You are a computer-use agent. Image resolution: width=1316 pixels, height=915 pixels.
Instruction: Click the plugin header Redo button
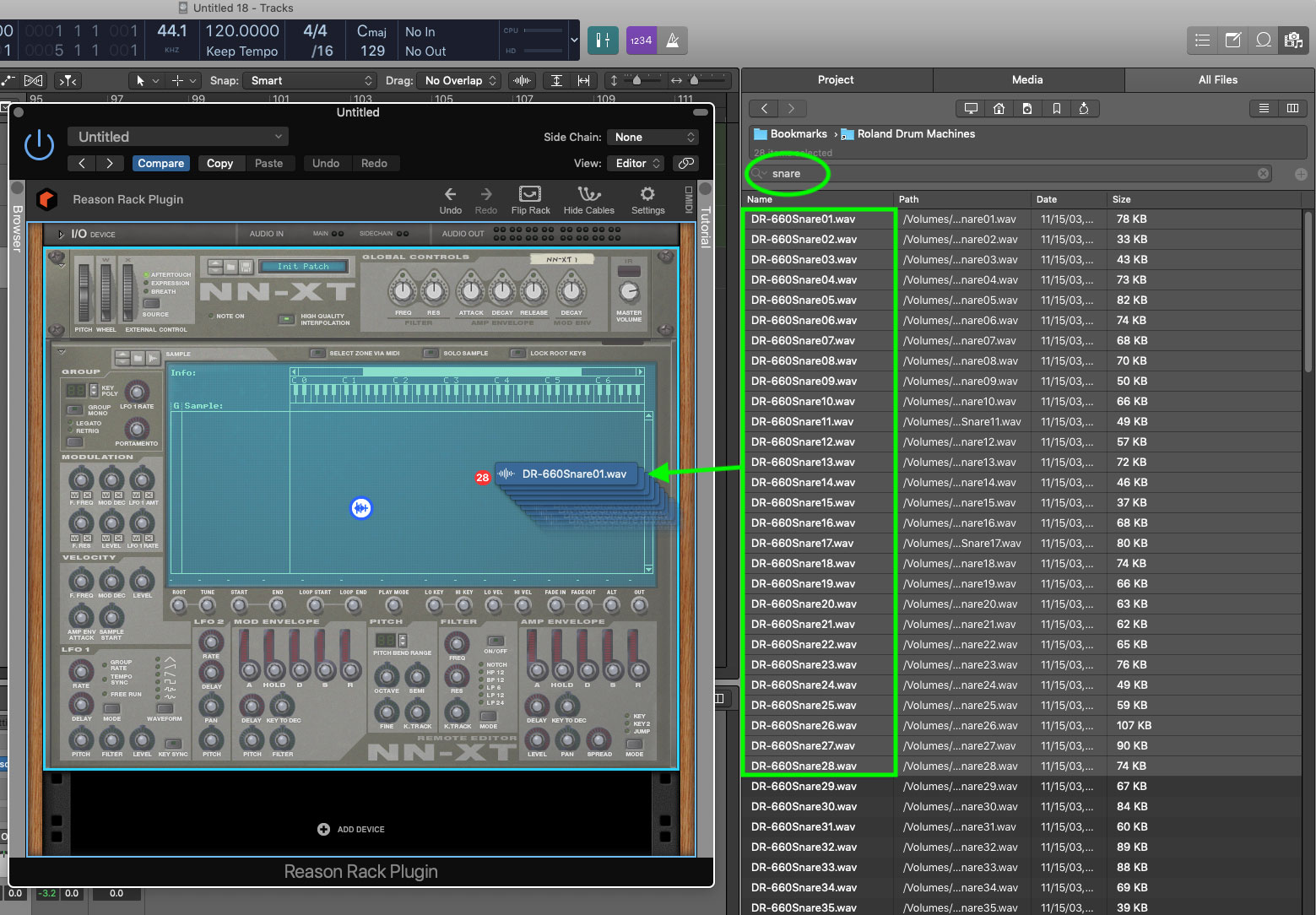[374, 163]
